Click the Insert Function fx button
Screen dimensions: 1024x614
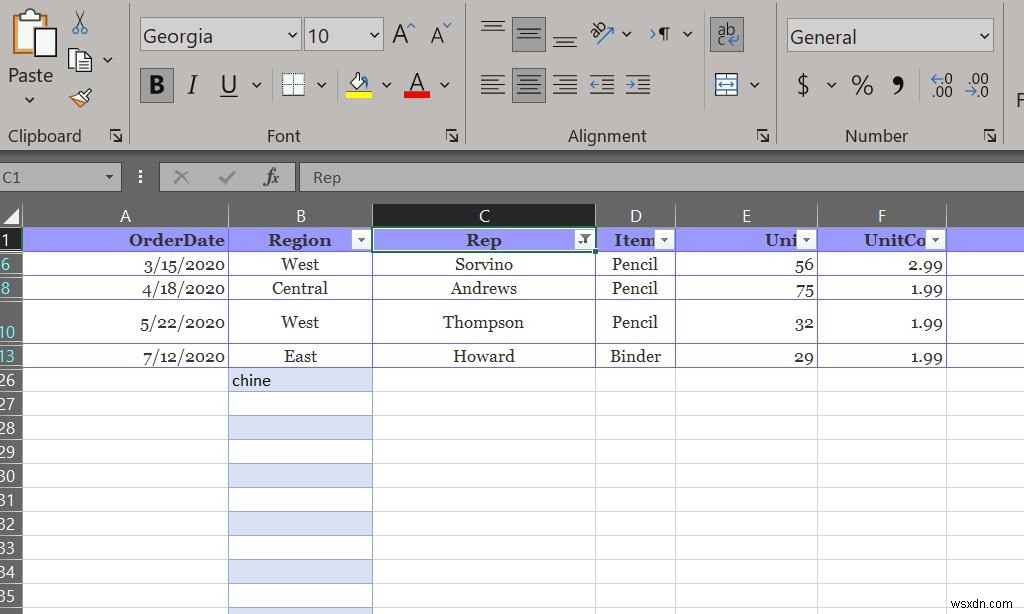(271, 177)
